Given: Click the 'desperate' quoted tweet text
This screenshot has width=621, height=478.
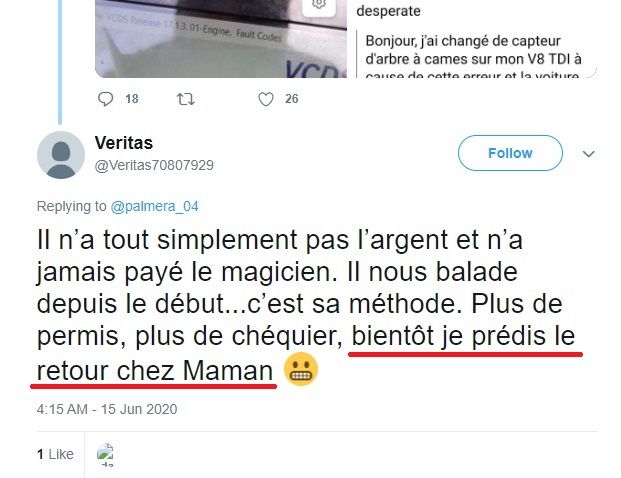Looking at the screenshot, I should [x=388, y=11].
